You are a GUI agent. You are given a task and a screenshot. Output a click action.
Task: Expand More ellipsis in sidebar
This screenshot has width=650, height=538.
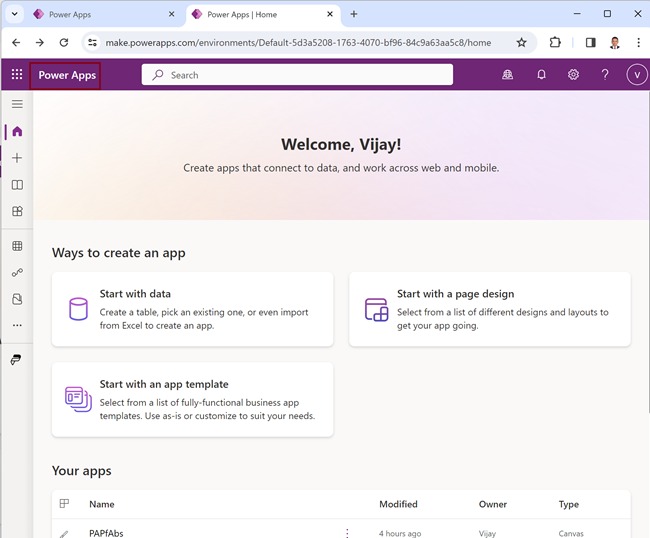17,325
